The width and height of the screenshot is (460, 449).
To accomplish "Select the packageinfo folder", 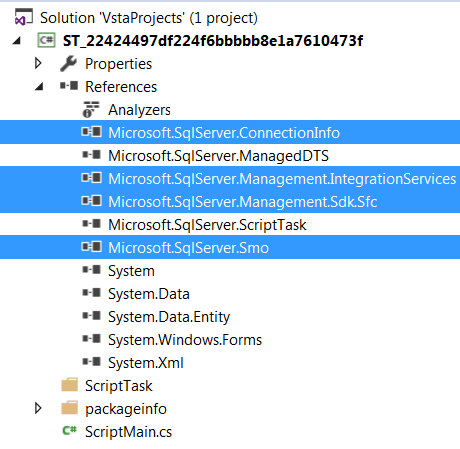I will [x=126, y=409].
